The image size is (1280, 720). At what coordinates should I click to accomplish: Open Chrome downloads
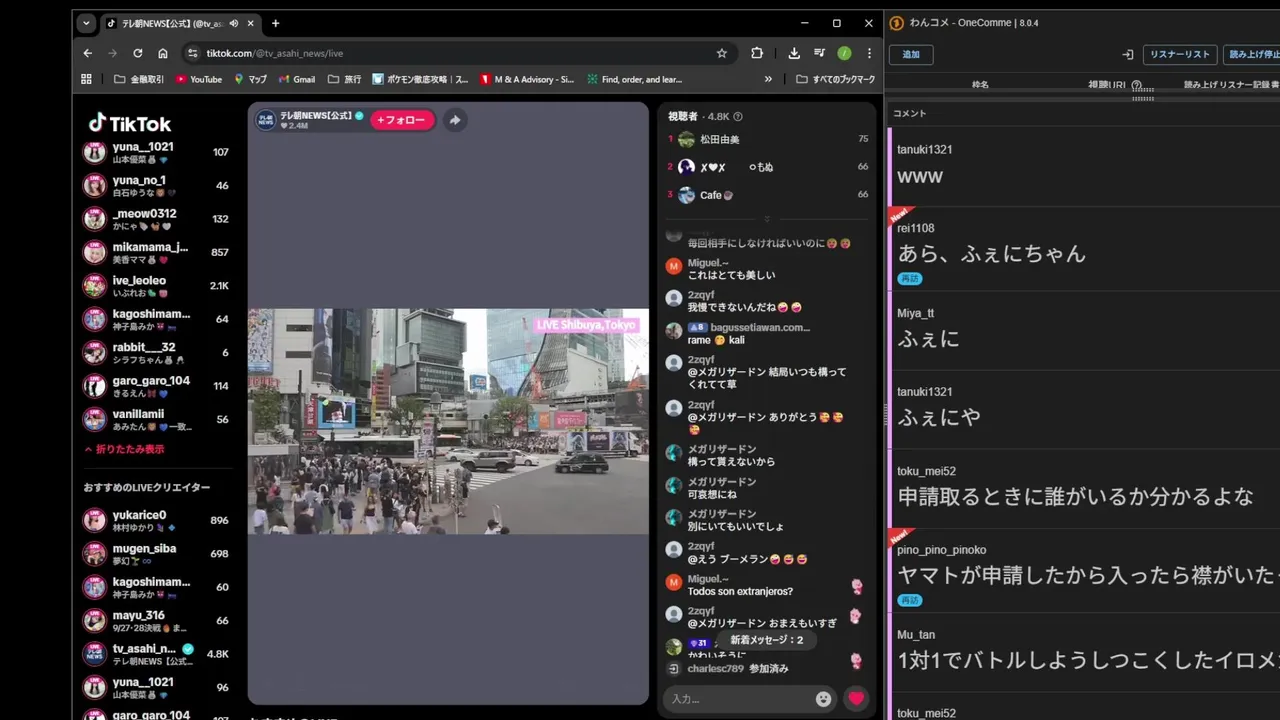pyautogui.click(x=794, y=53)
